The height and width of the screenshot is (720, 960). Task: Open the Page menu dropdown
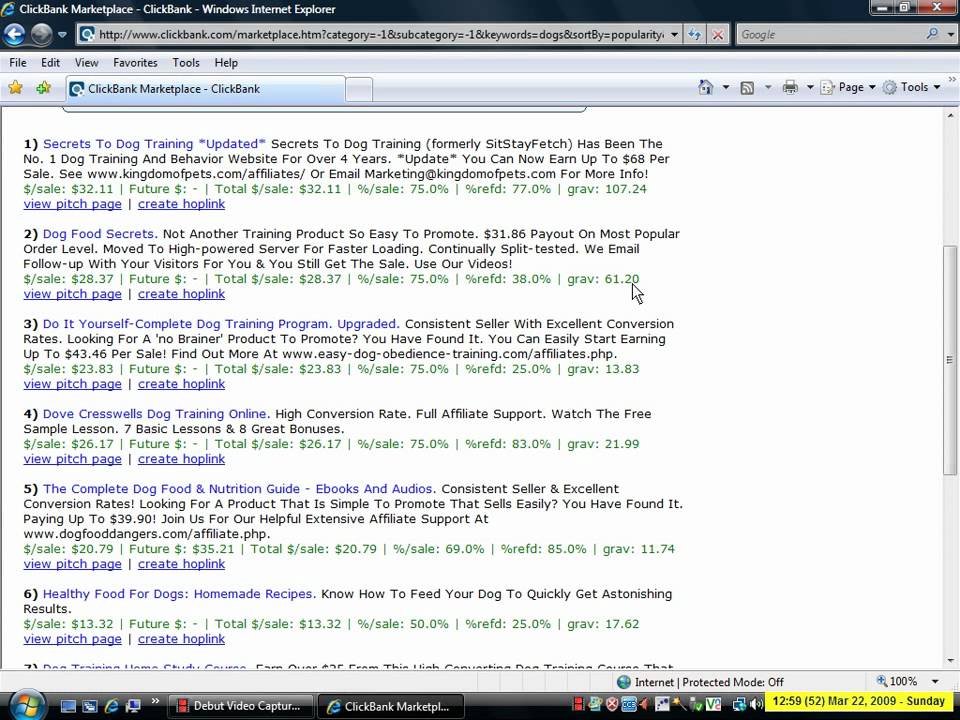coord(849,88)
